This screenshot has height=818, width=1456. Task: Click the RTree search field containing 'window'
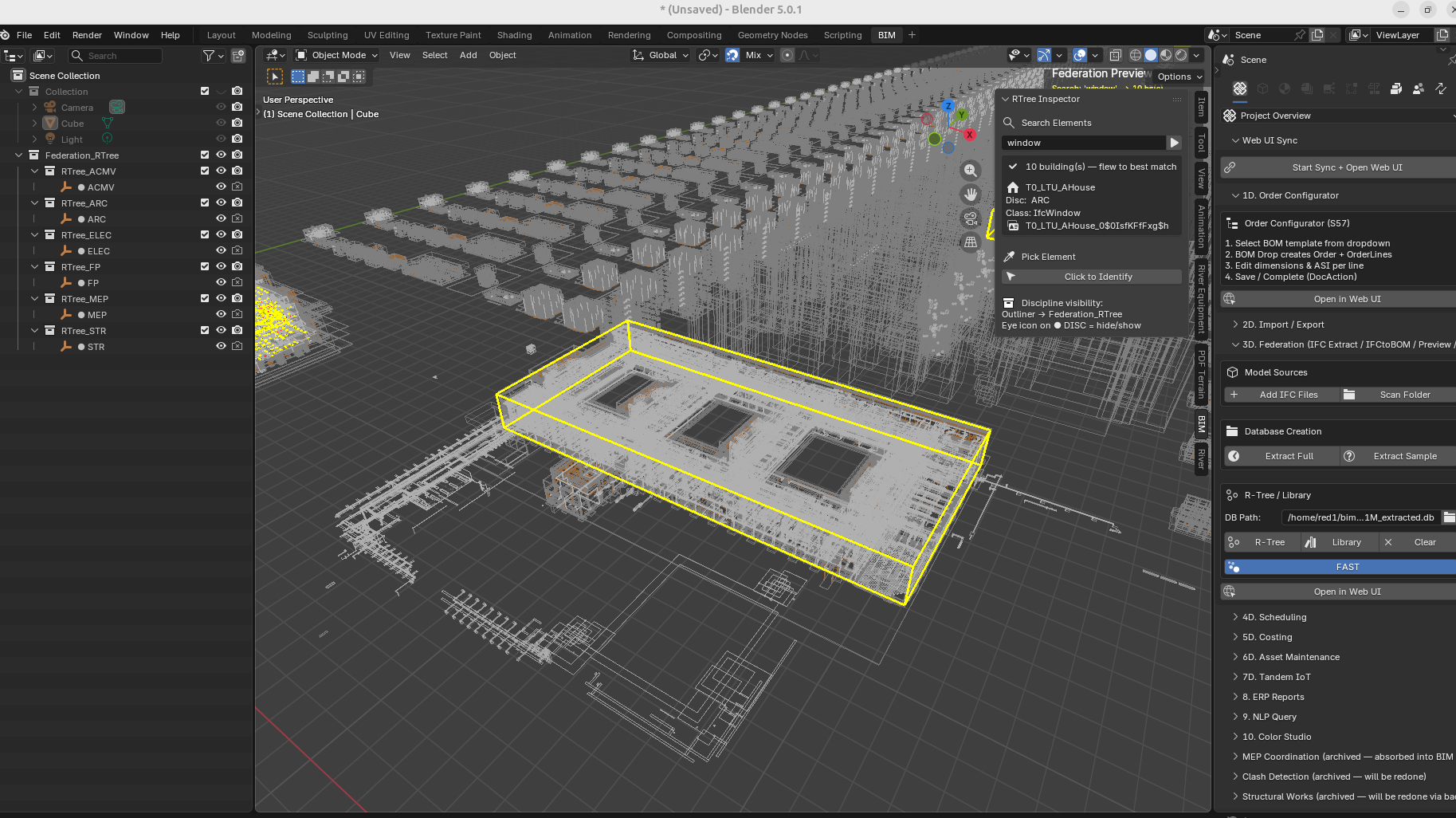pos(1083,143)
